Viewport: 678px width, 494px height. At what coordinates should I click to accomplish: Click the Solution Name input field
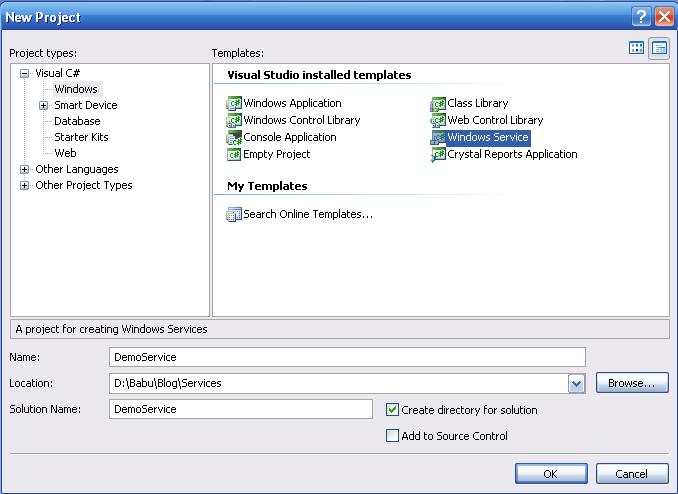pos(241,409)
